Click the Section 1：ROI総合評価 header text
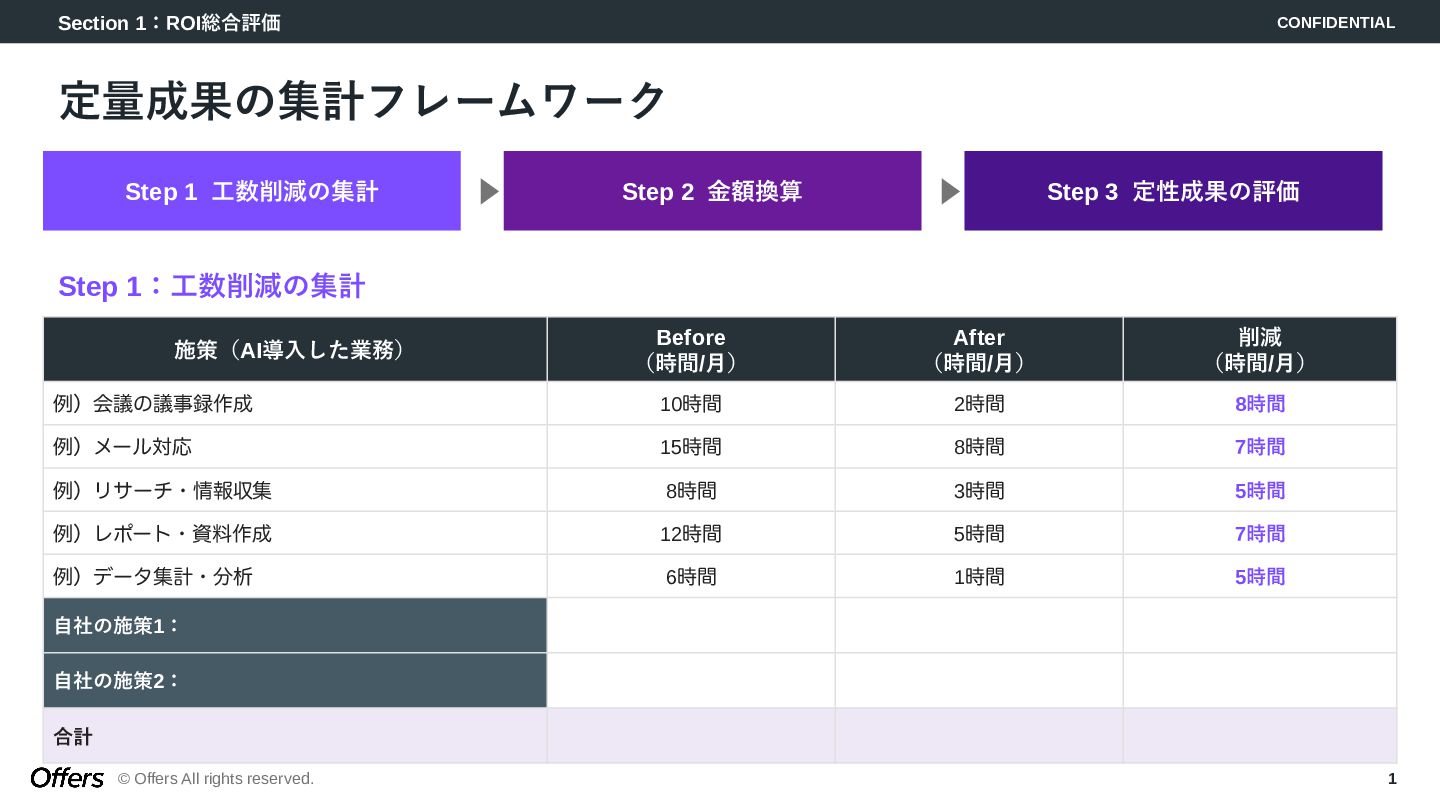1440x810 pixels. 169,22
